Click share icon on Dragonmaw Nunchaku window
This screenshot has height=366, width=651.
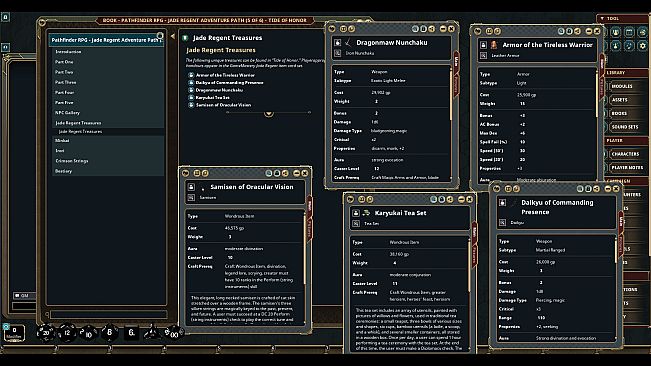432,29
